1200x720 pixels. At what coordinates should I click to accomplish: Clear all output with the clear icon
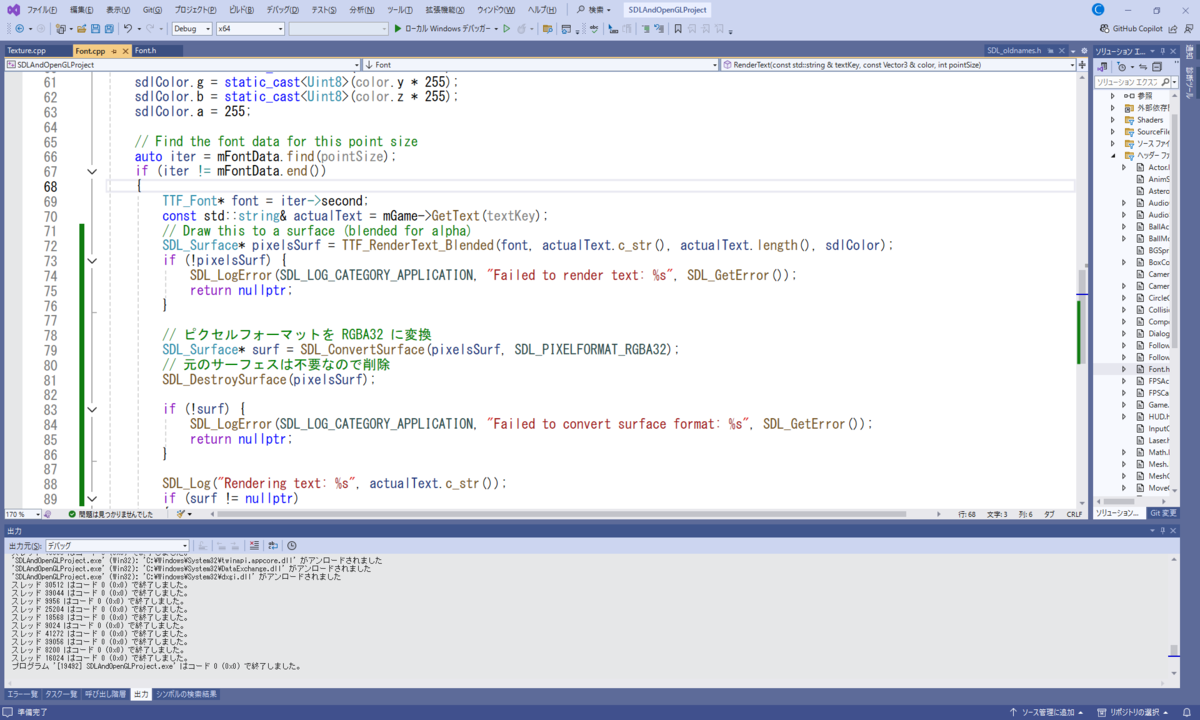tap(253, 546)
